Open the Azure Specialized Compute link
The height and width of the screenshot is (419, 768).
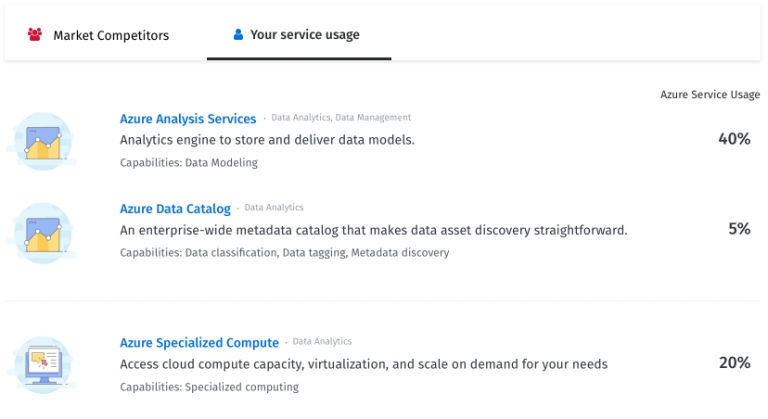(x=199, y=343)
